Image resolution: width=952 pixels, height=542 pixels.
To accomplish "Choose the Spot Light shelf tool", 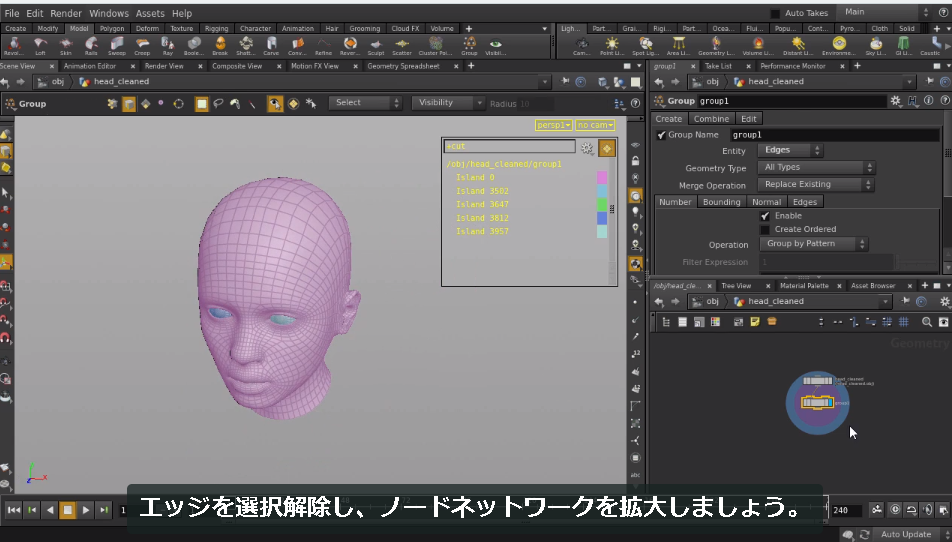I will [x=646, y=46].
